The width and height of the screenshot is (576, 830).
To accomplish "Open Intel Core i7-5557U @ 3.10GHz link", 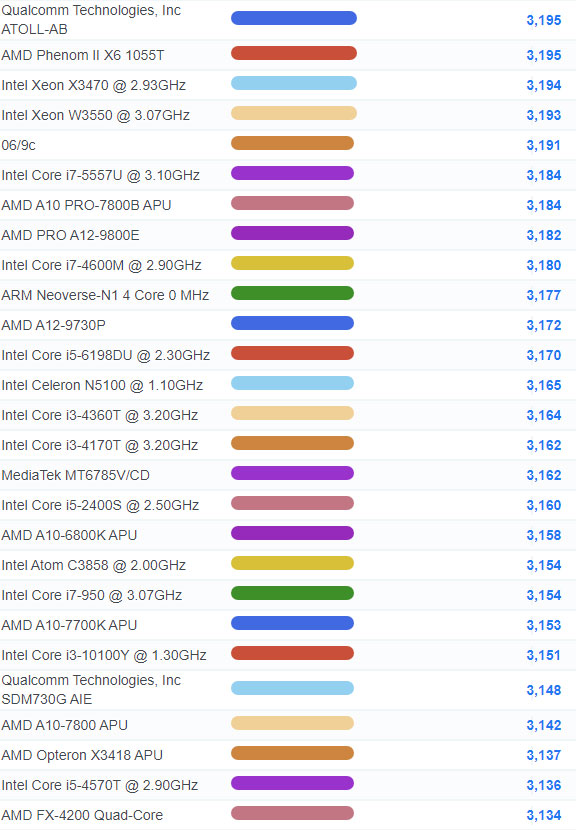I will click(101, 175).
